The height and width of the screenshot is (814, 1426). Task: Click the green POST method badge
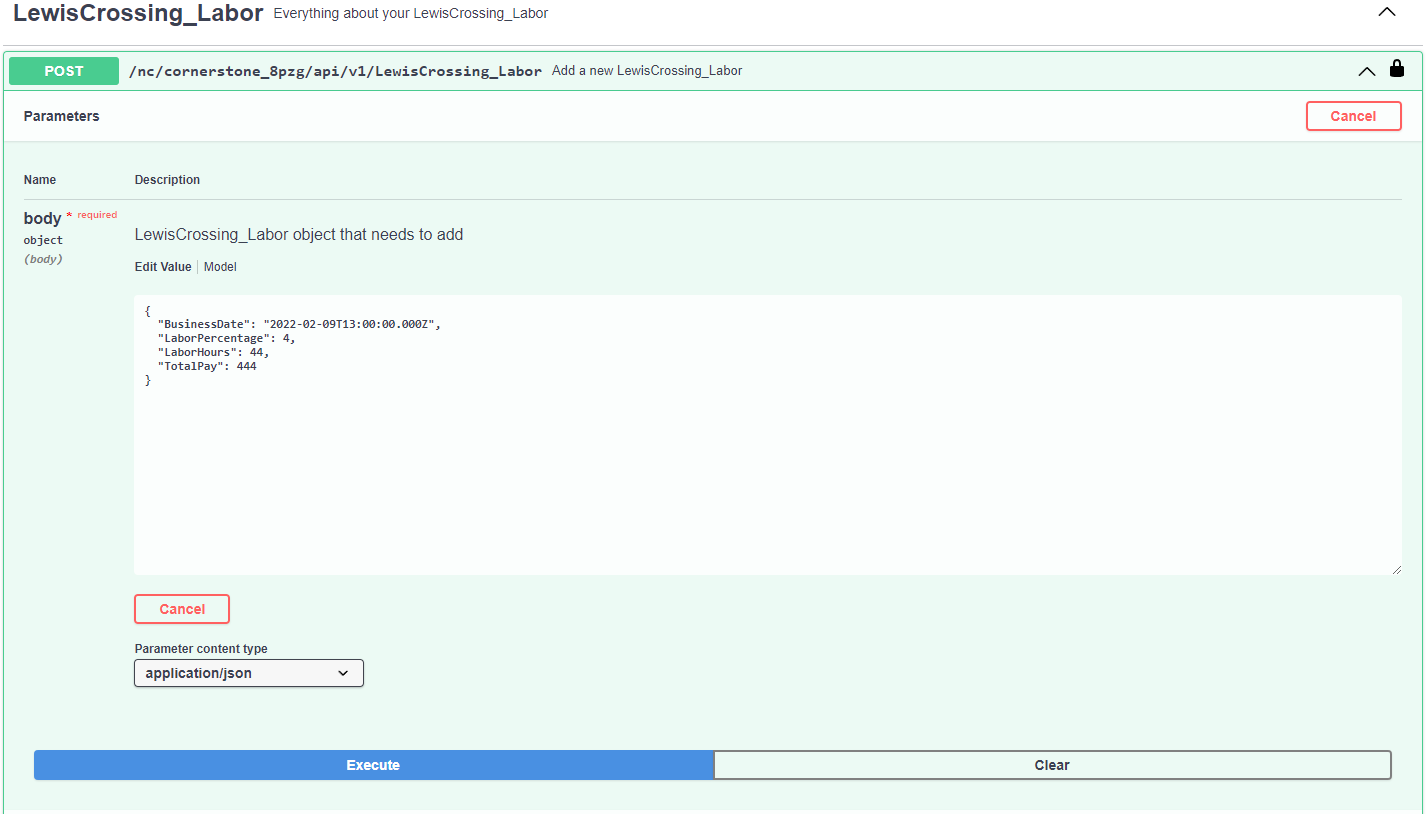(63, 70)
